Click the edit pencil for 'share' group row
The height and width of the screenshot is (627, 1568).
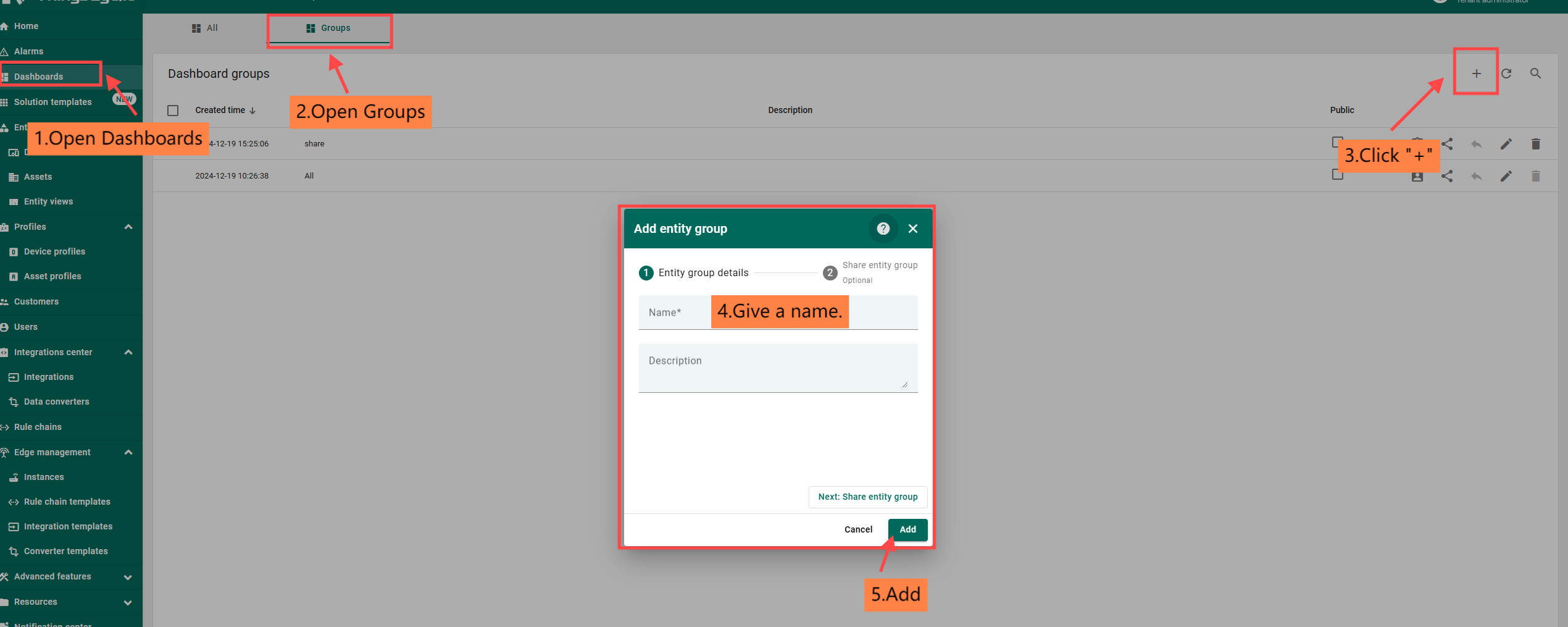tap(1506, 144)
